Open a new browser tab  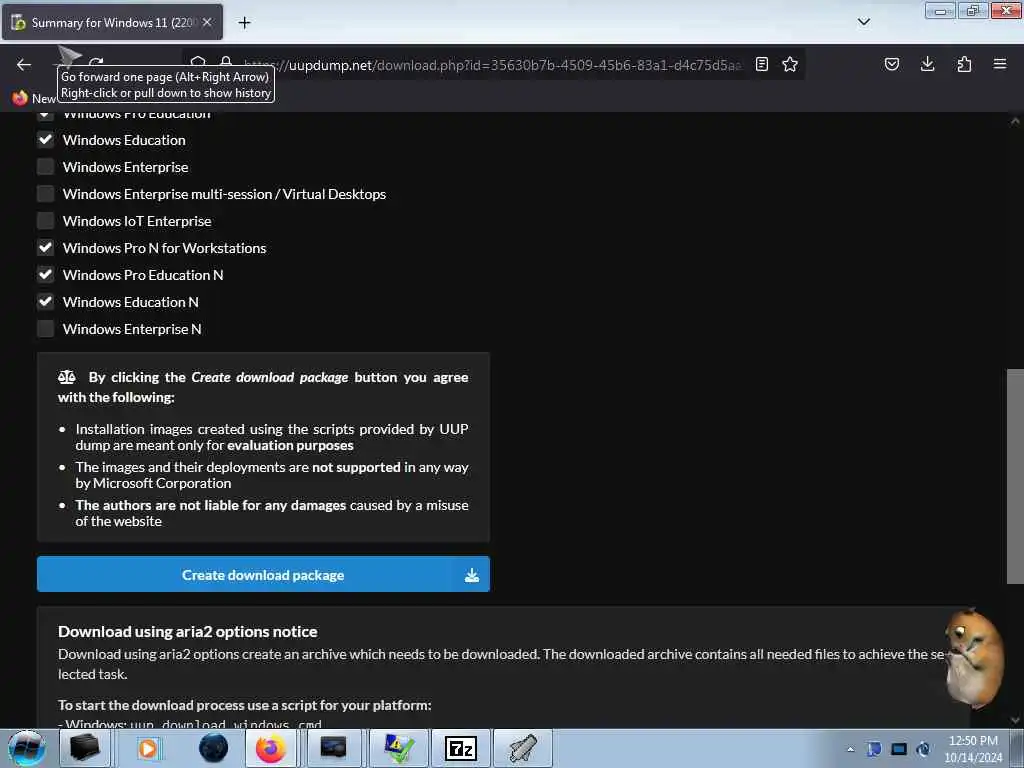(x=244, y=23)
